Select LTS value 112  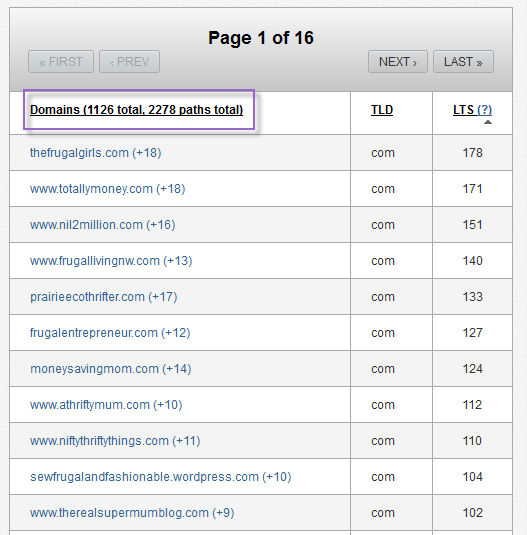point(472,405)
